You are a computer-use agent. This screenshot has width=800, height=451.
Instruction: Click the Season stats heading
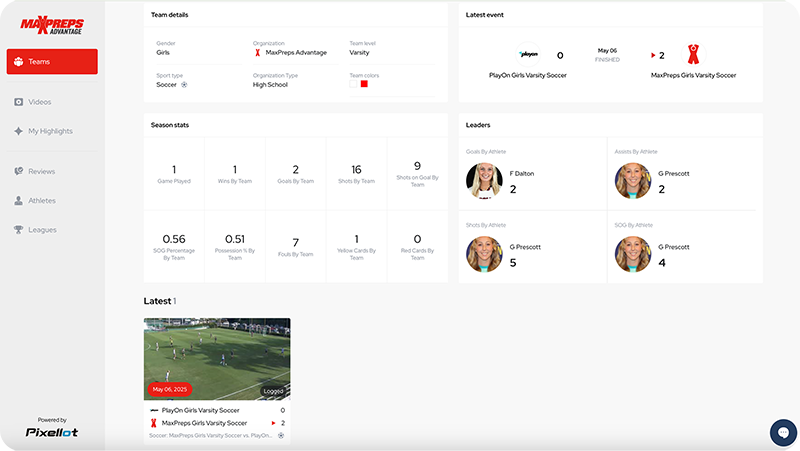tap(170, 125)
